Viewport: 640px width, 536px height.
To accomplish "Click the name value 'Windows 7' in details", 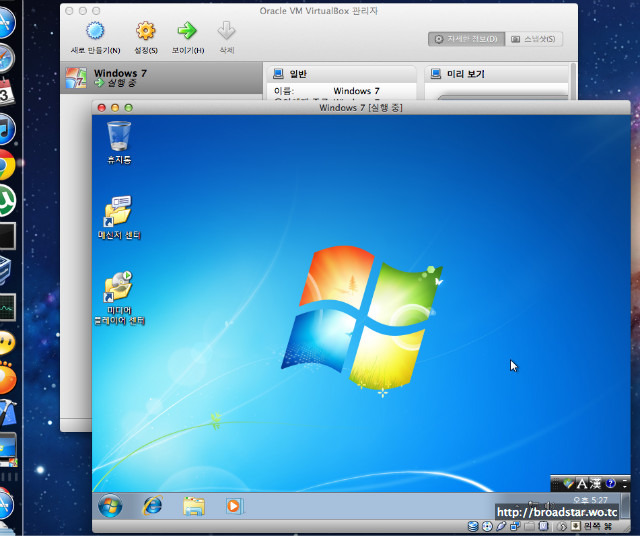I will pos(356,91).
